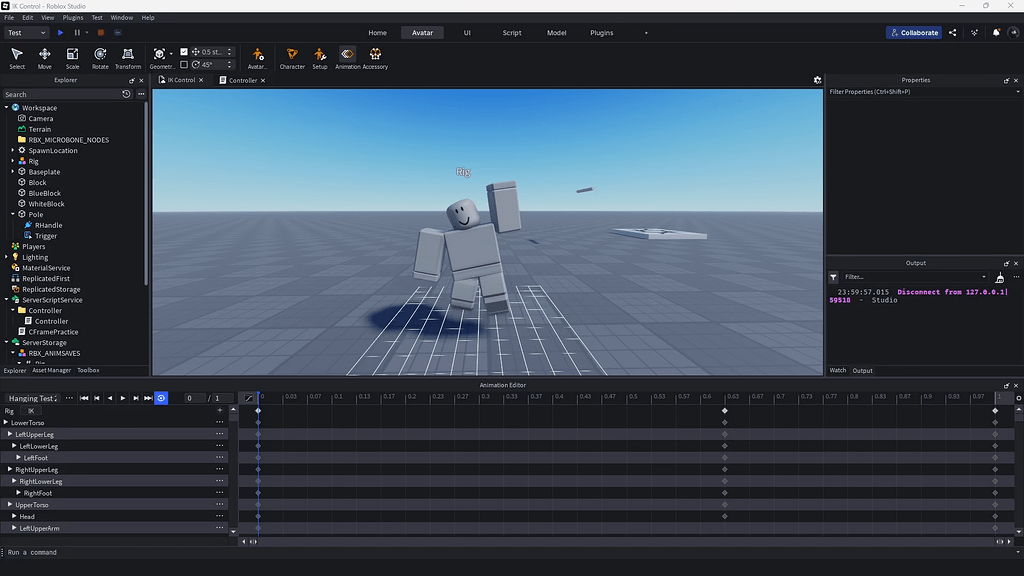Switch to the Rotate tool
Screen dimensions: 1024x576
tap(100, 57)
